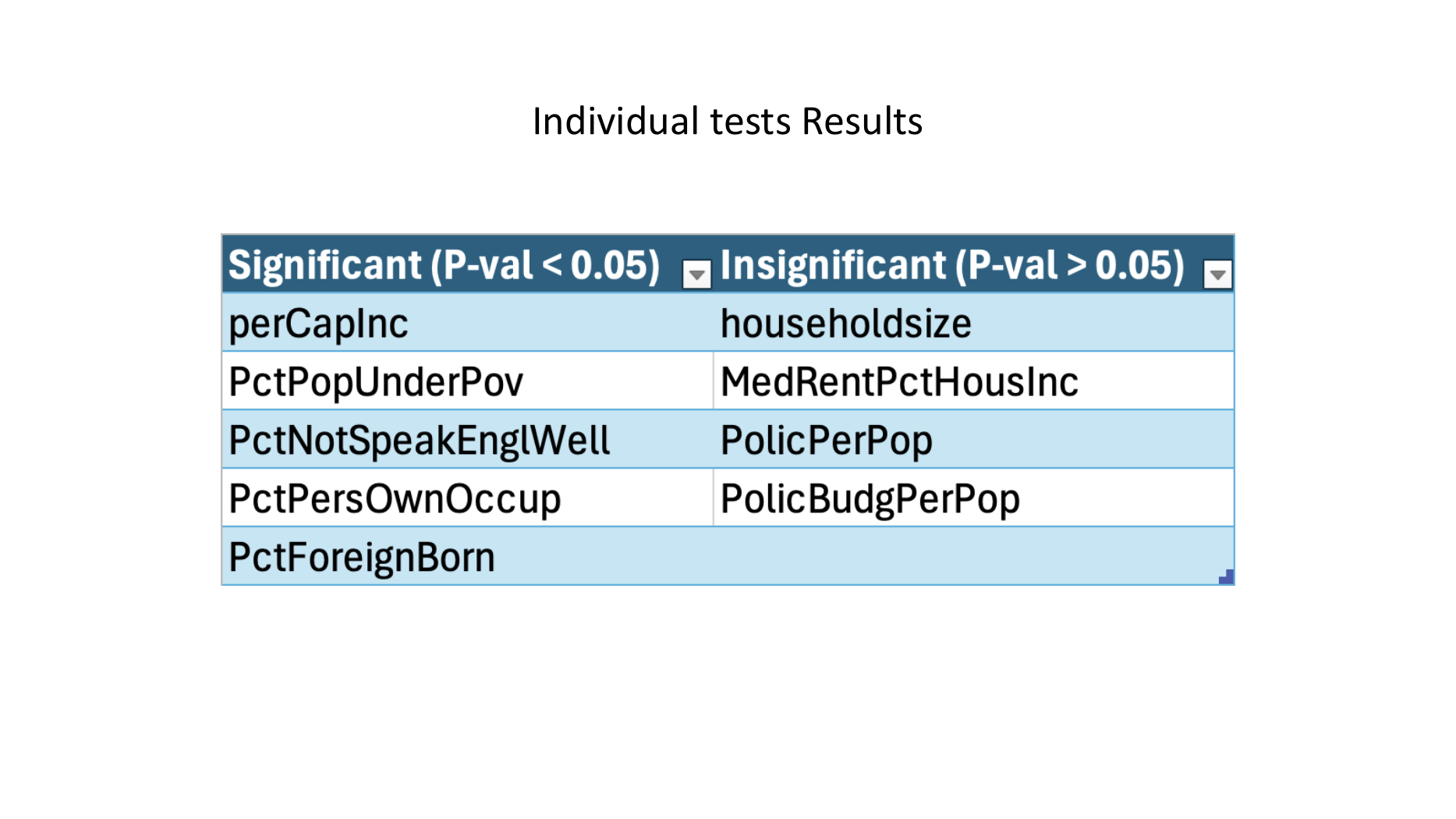Click the perCapInc cell

468,322
